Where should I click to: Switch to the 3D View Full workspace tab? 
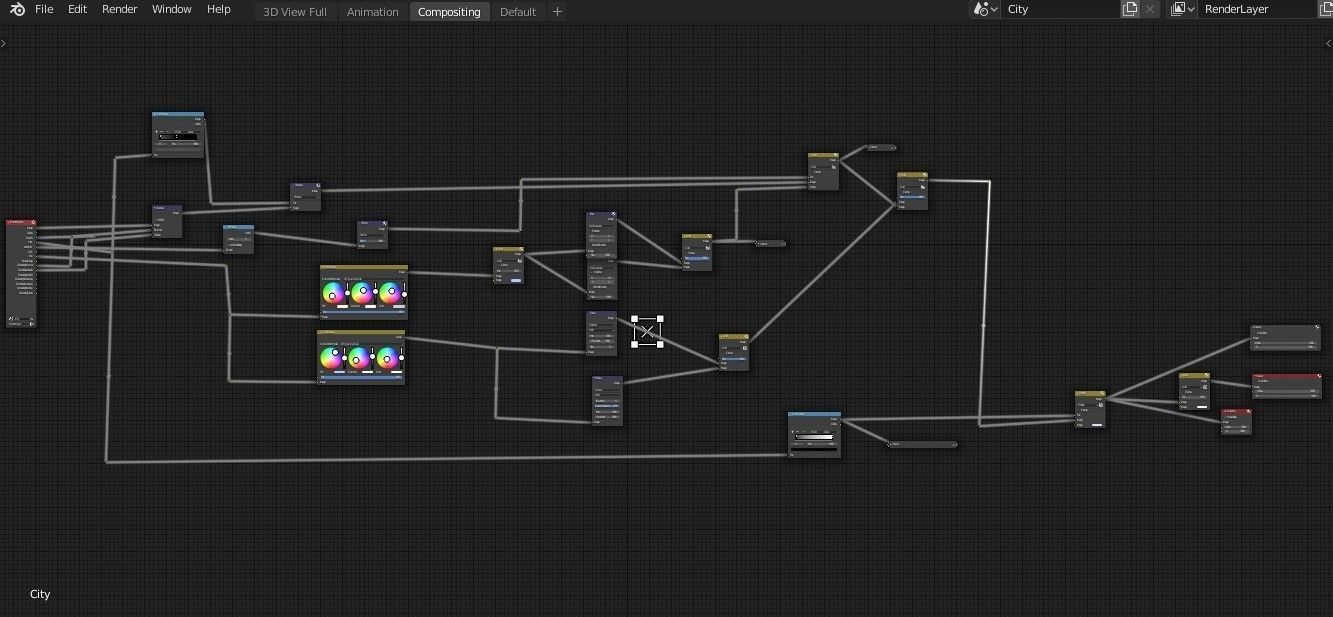click(295, 11)
